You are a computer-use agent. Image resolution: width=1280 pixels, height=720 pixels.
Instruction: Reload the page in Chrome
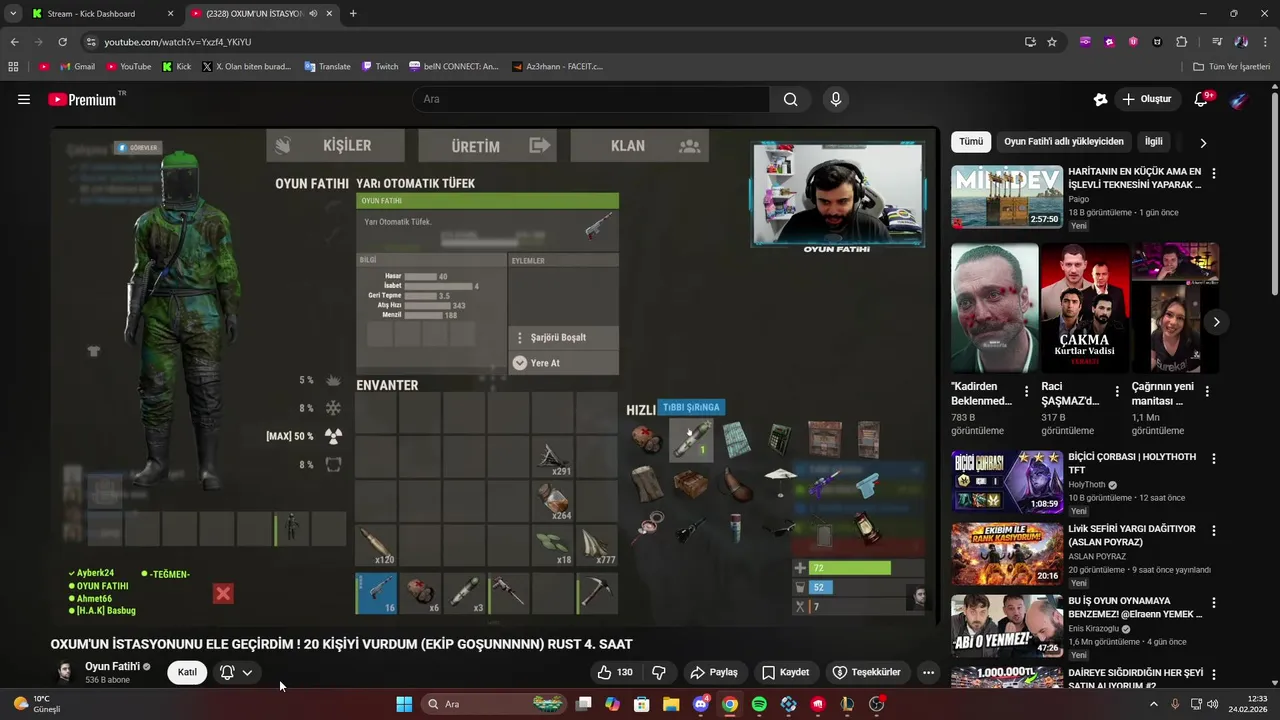tap(62, 42)
